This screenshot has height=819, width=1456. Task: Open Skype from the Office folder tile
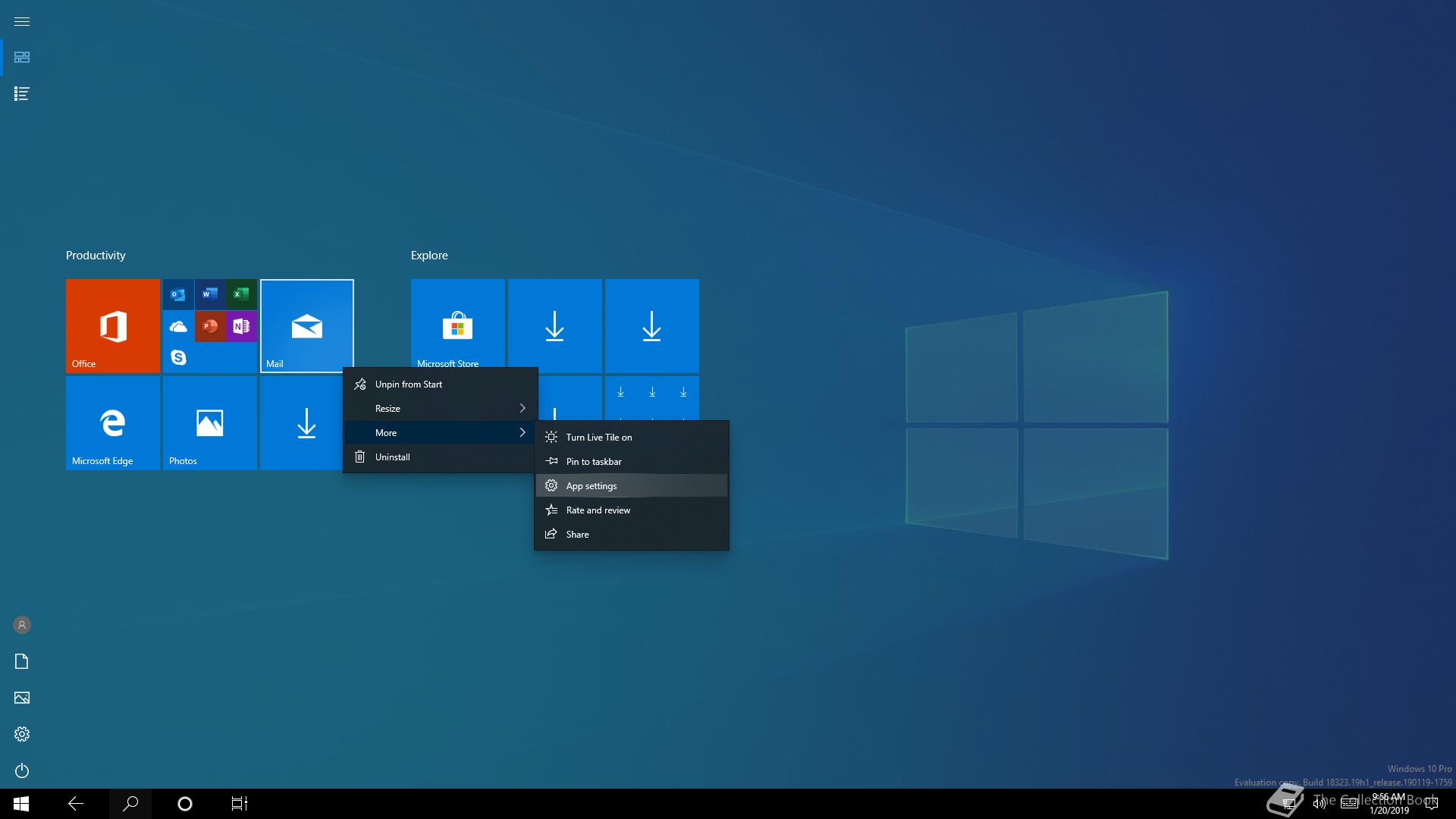click(178, 357)
